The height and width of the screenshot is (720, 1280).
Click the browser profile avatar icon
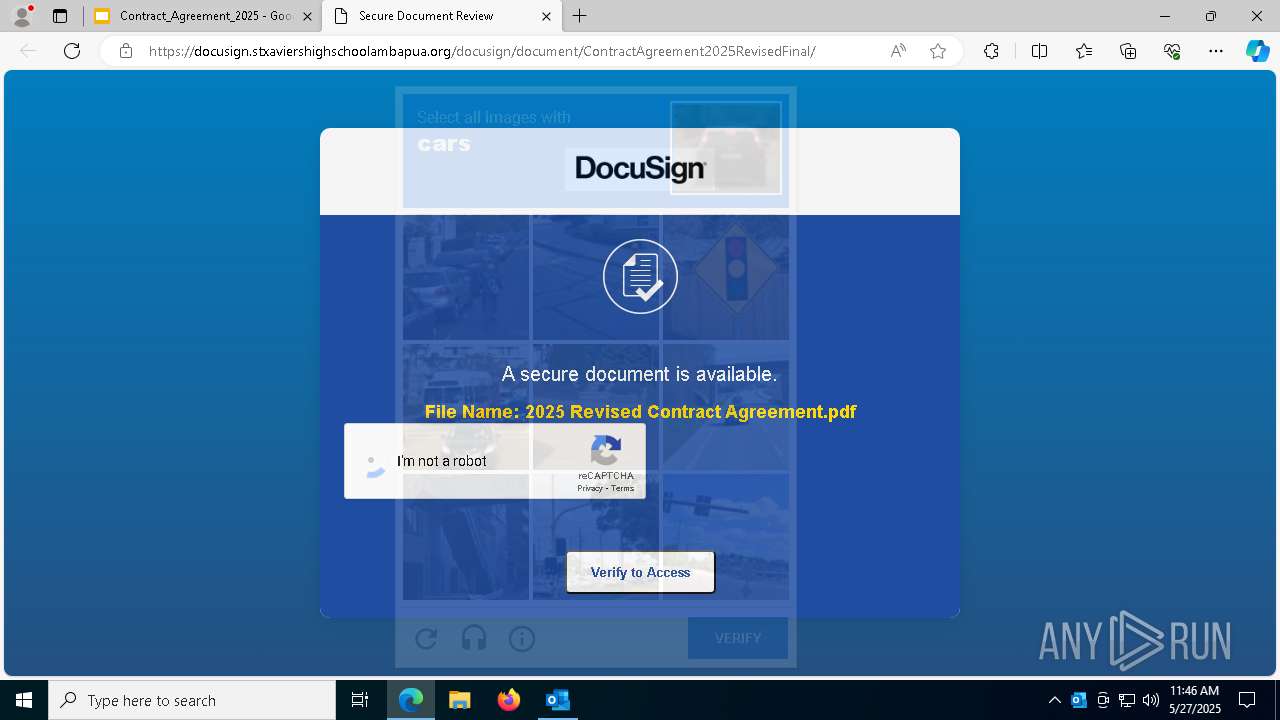pos(22,16)
